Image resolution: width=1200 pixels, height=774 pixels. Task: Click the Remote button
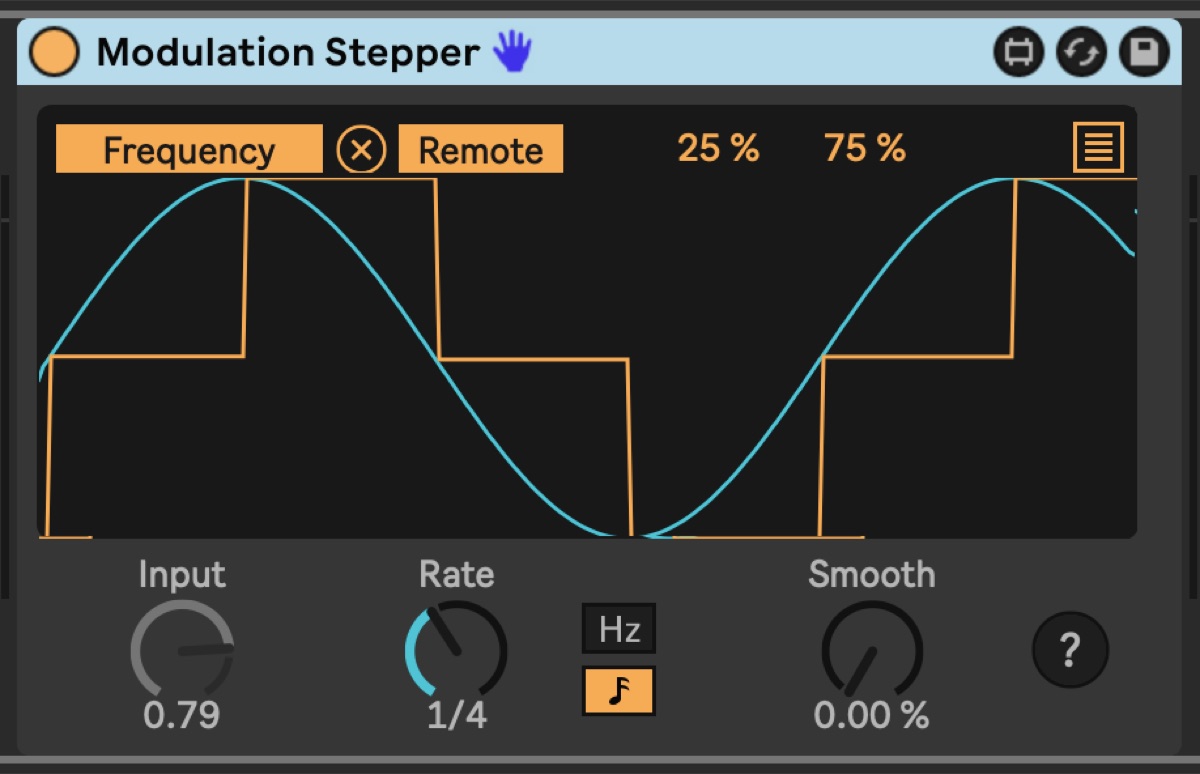click(x=481, y=150)
